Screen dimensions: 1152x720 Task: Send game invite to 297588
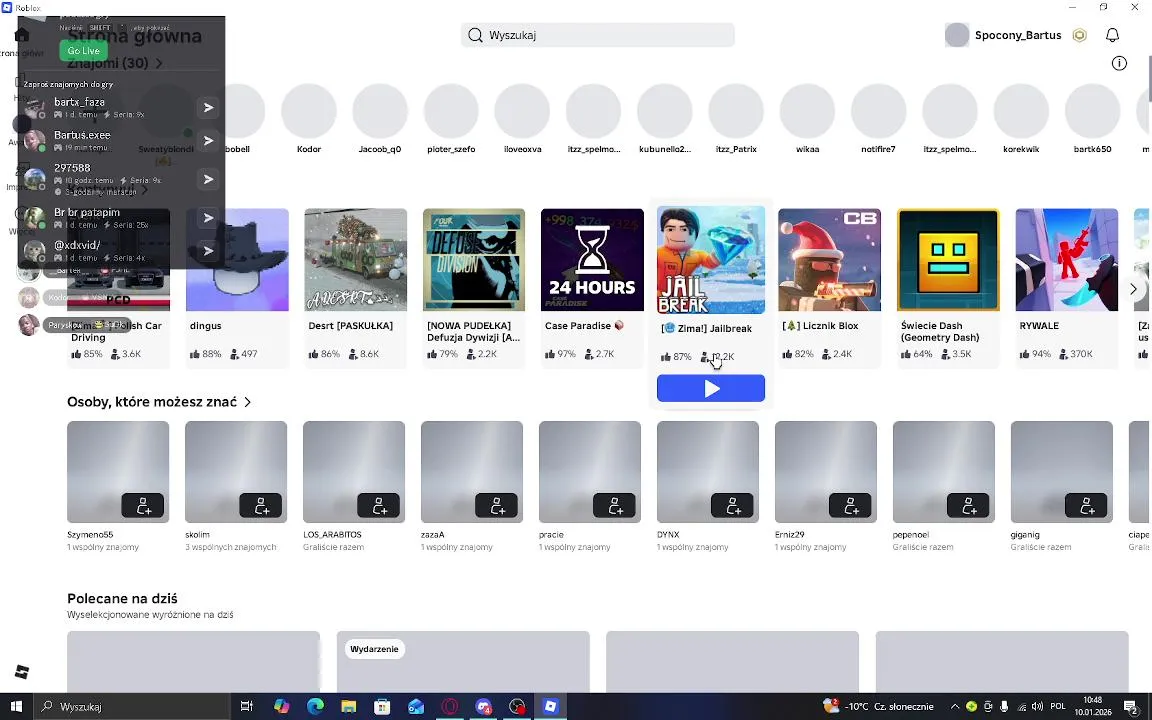(209, 179)
